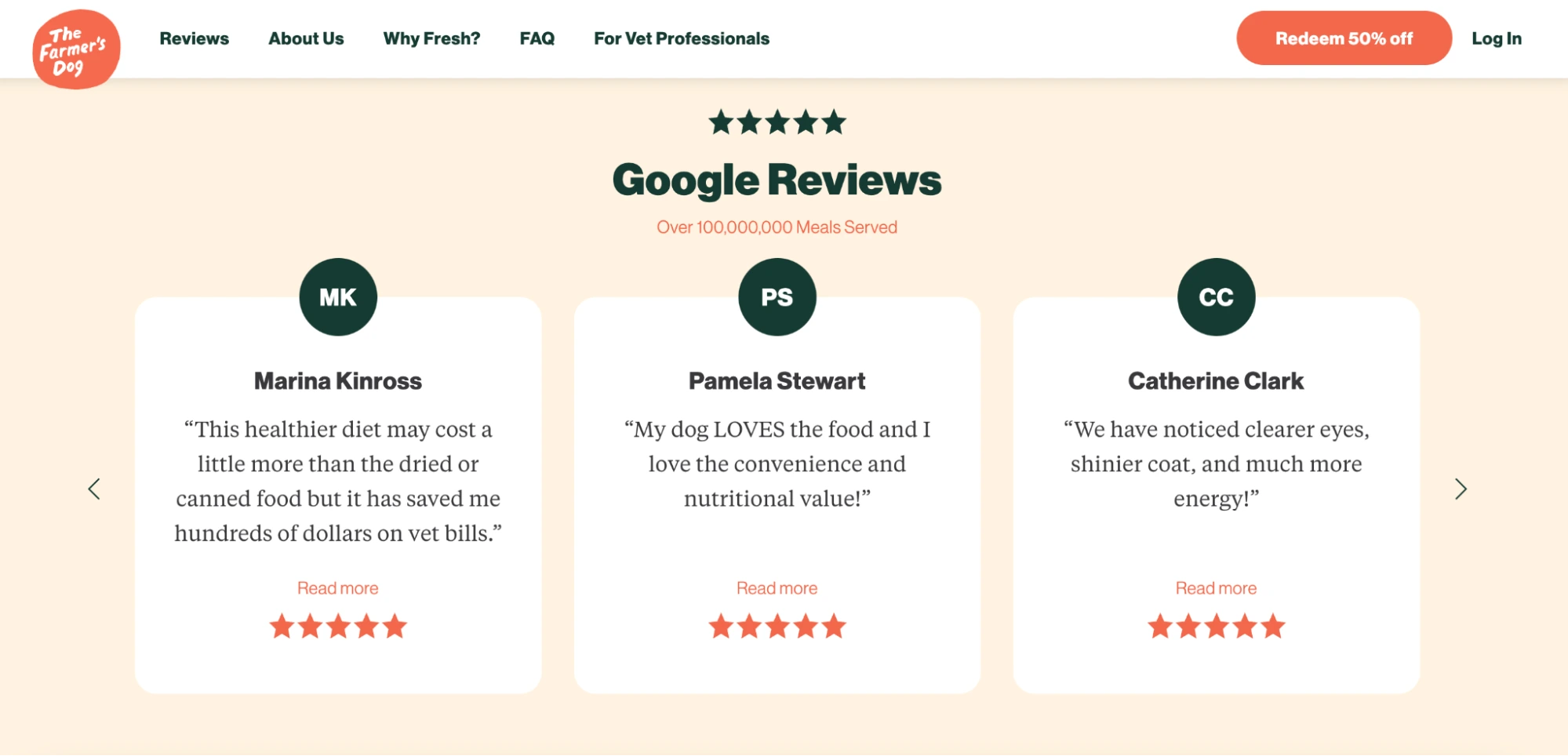Click the green five-star rating under Google Reviews
Image resolution: width=1568 pixels, height=756 pixels.
[x=777, y=122]
